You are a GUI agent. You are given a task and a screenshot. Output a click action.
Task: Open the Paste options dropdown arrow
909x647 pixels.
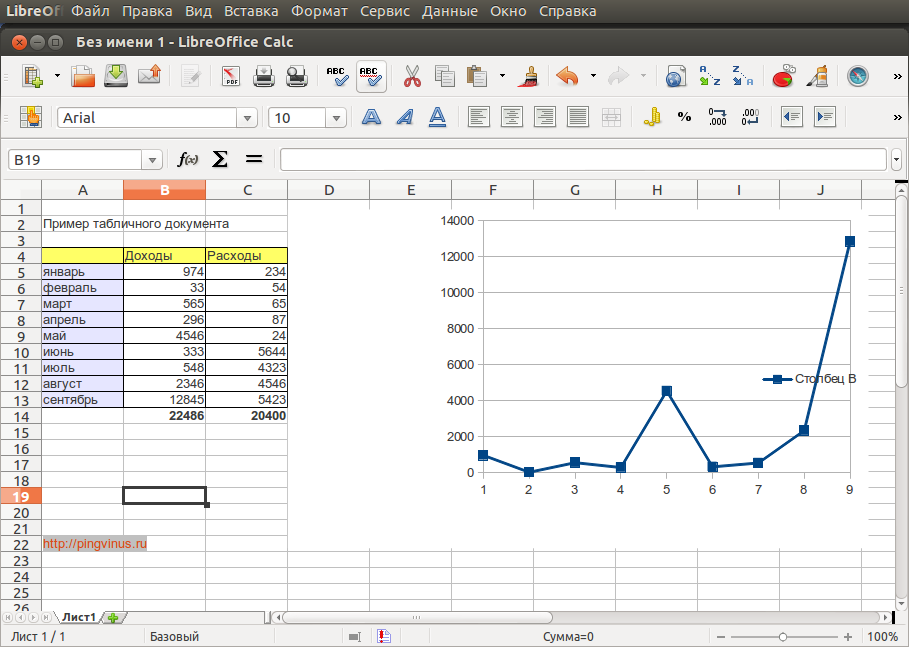pyautogui.click(x=502, y=76)
